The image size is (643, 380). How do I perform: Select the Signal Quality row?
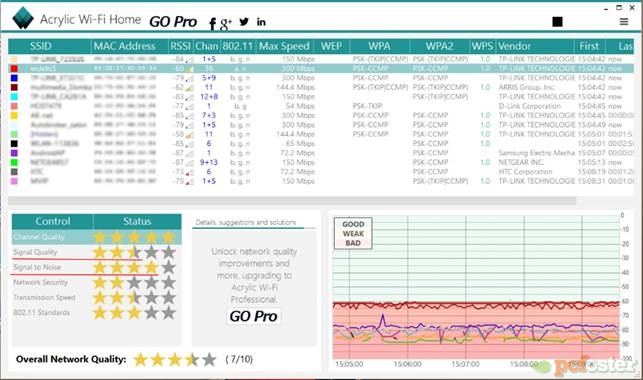[96, 252]
